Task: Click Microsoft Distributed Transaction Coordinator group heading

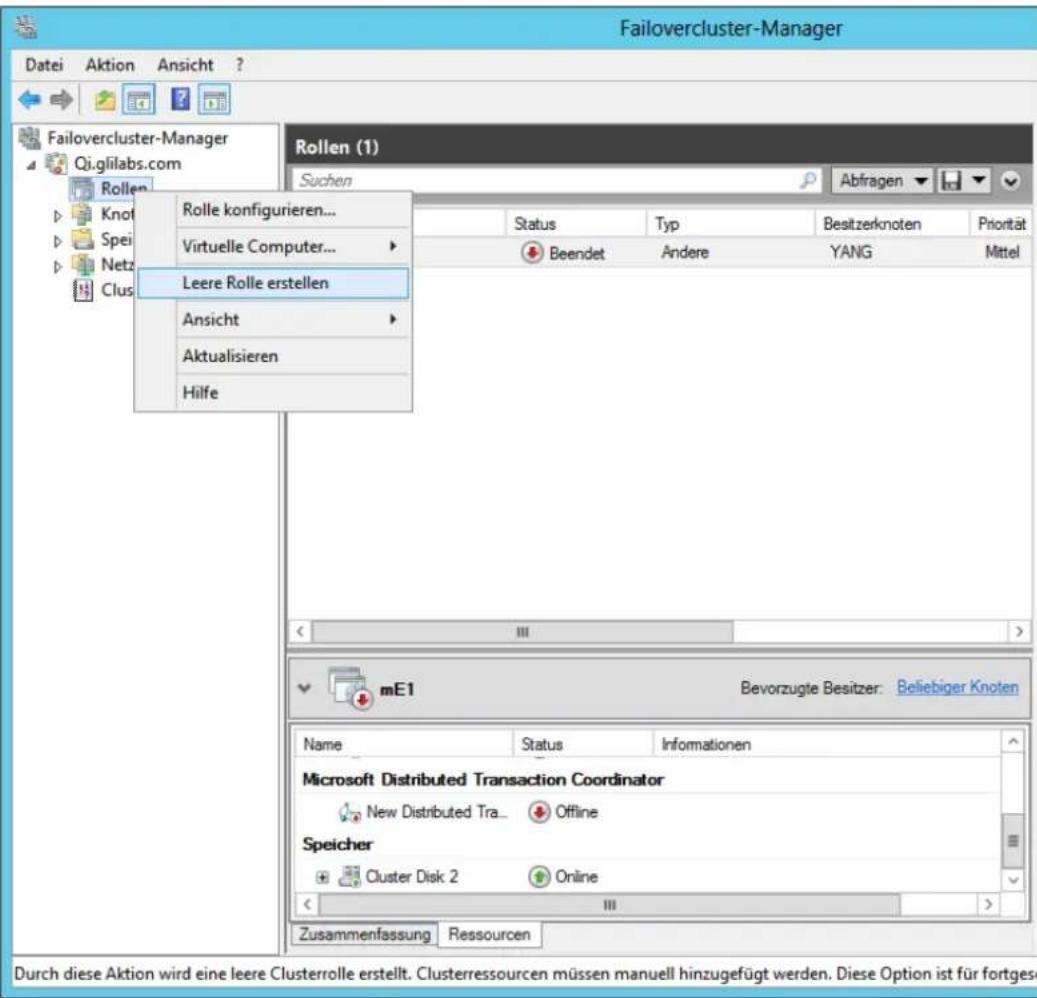Action: [483, 779]
